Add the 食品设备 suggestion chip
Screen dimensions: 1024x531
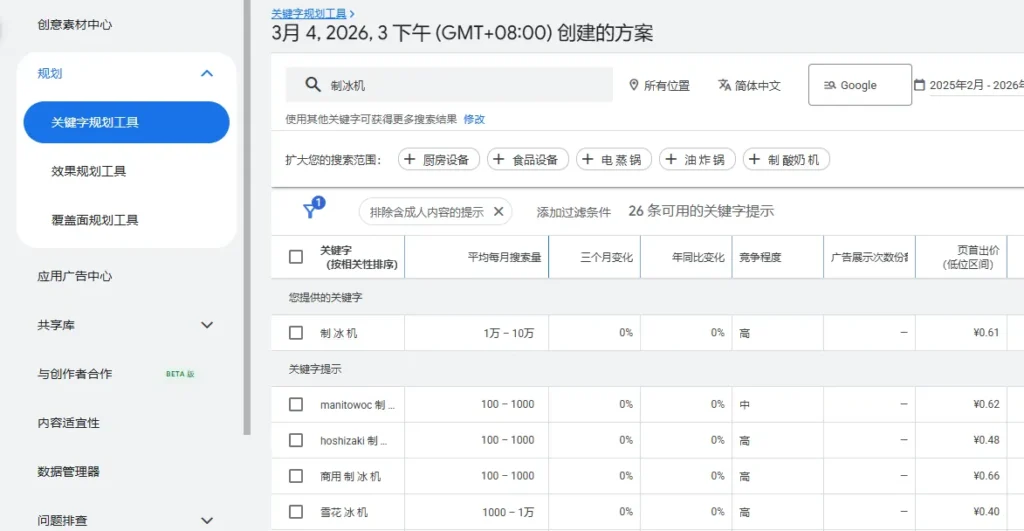[x=528, y=159]
